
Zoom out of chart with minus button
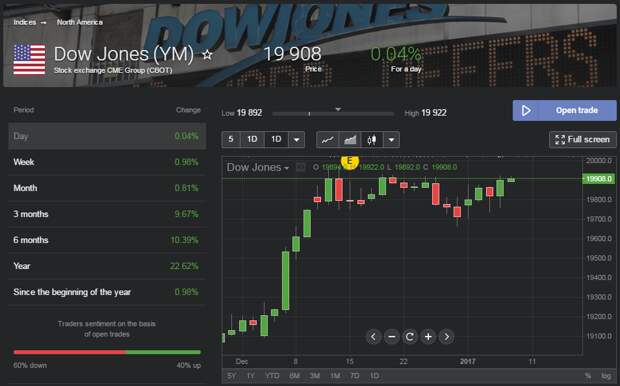tap(391, 337)
